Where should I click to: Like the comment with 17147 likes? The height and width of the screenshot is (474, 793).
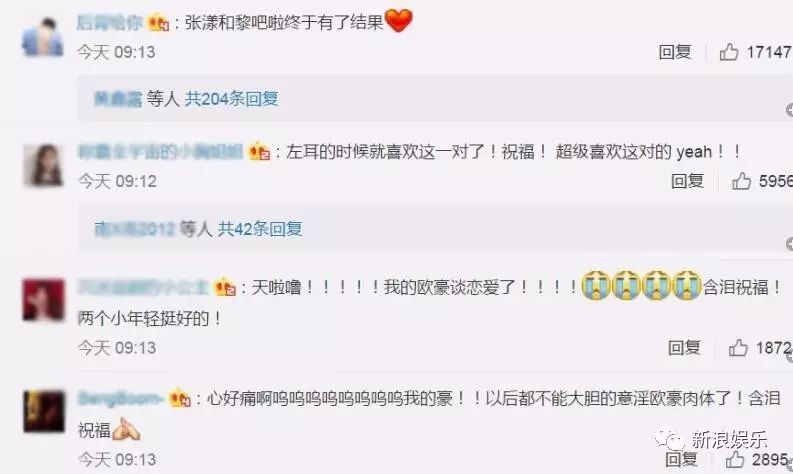[729, 52]
